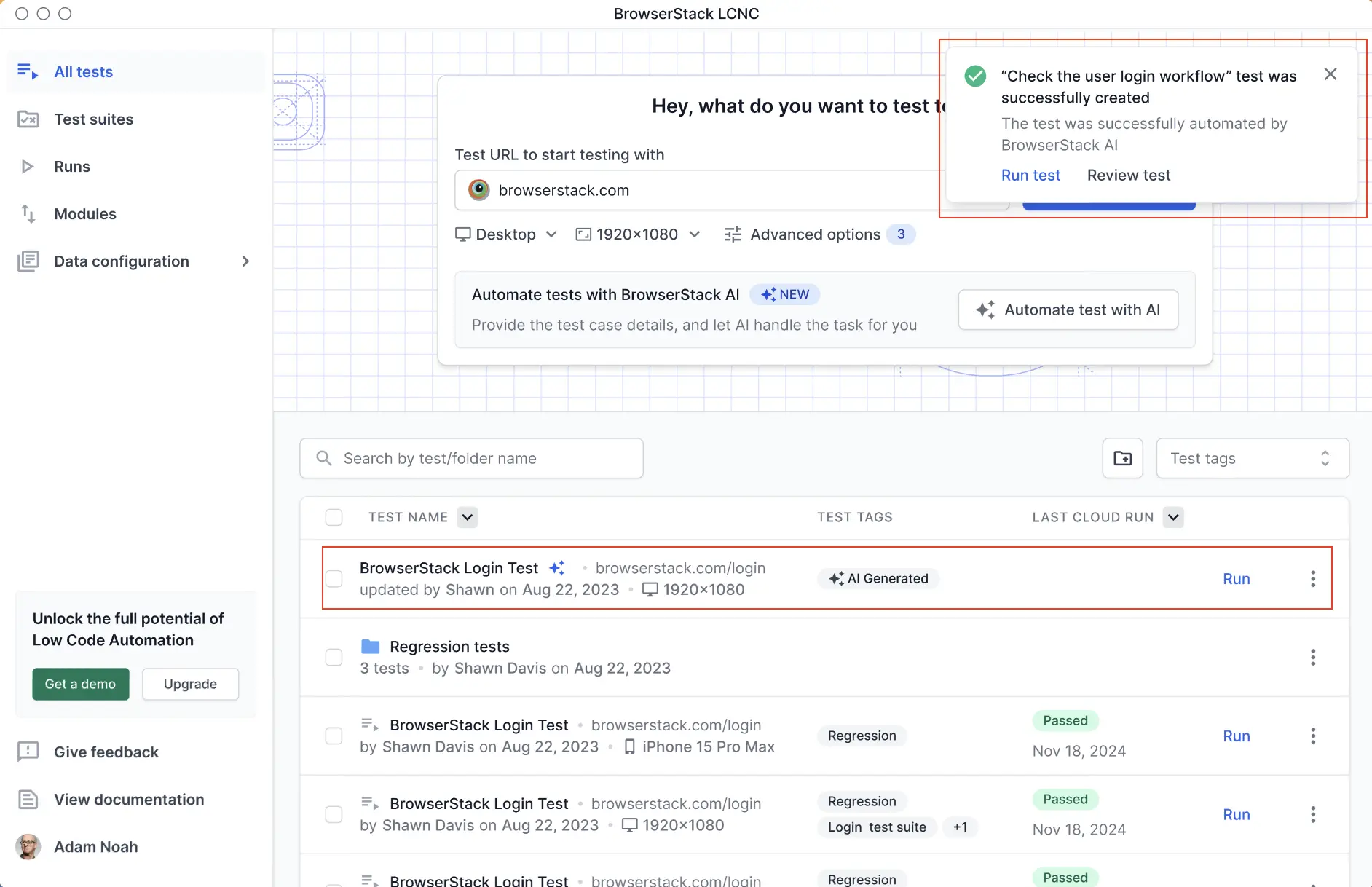
Task: Open the TEST NAME sort dropdown
Action: click(468, 518)
